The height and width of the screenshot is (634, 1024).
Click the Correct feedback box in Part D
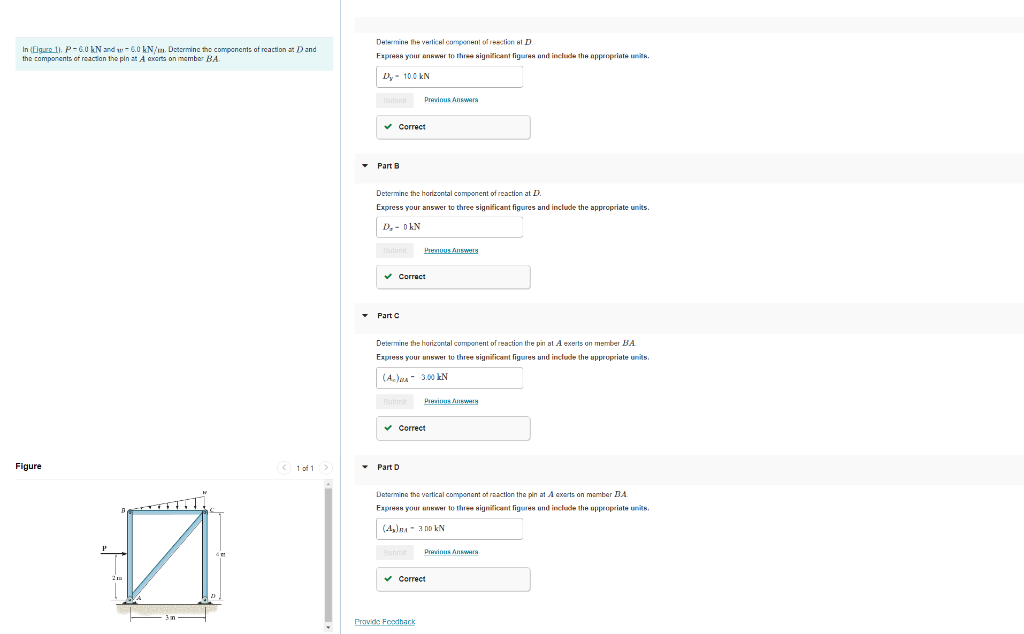(453, 579)
